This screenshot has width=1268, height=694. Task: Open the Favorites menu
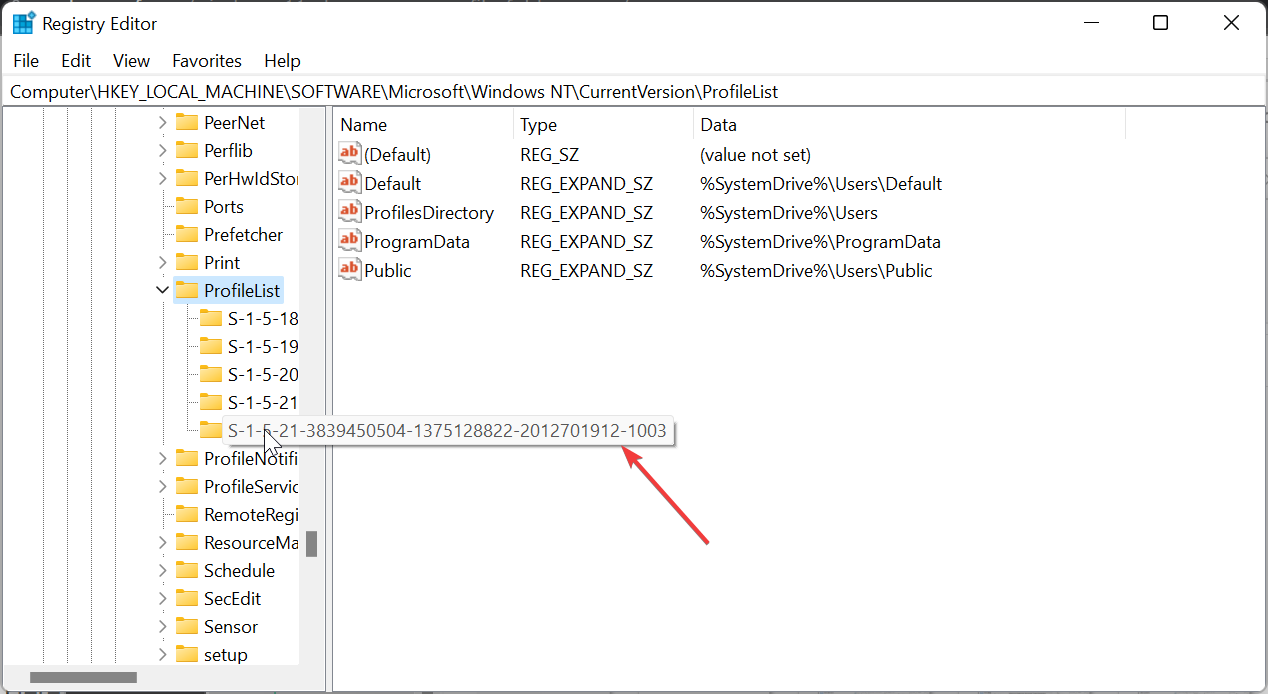click(207, 61)
